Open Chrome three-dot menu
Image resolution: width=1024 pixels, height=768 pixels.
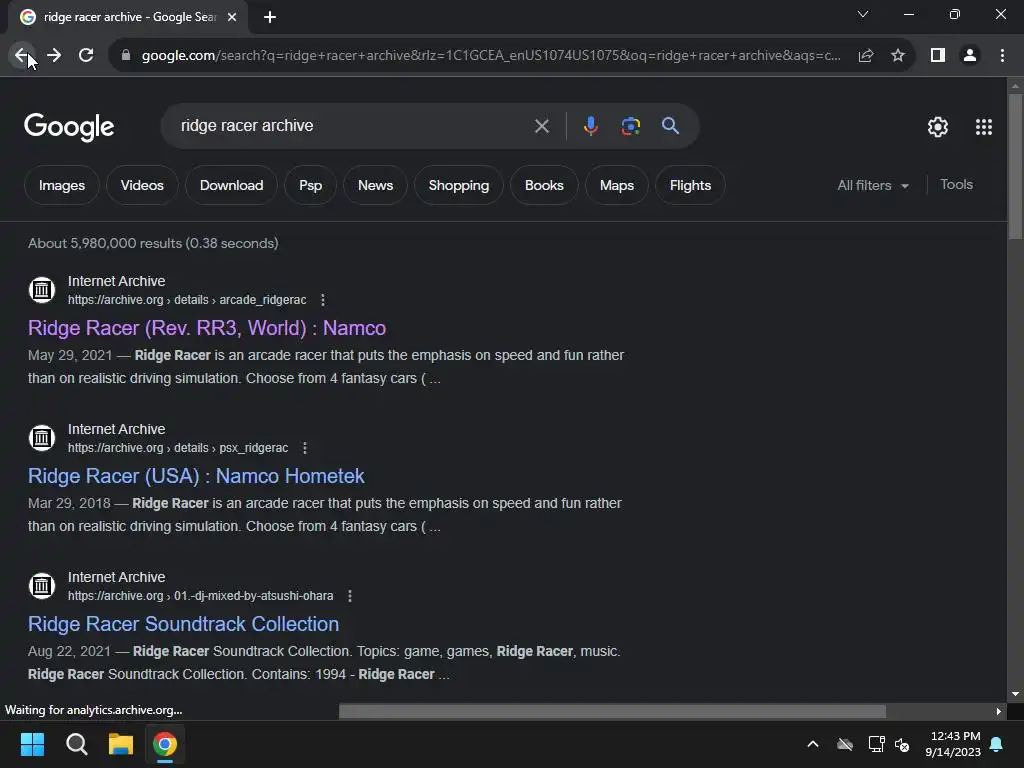click(1002, 56)
